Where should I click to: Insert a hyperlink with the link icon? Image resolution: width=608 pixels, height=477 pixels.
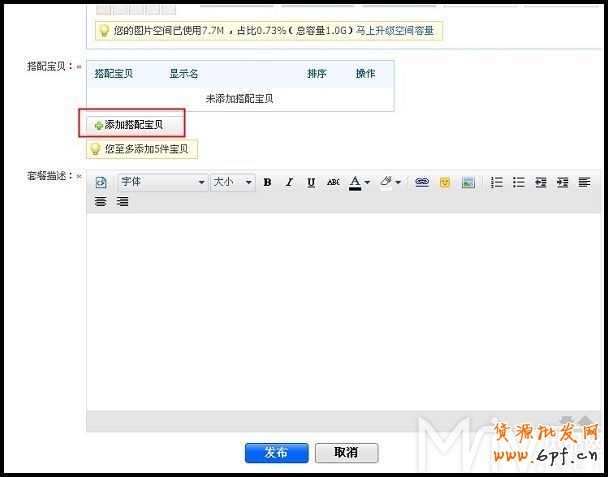422,183
